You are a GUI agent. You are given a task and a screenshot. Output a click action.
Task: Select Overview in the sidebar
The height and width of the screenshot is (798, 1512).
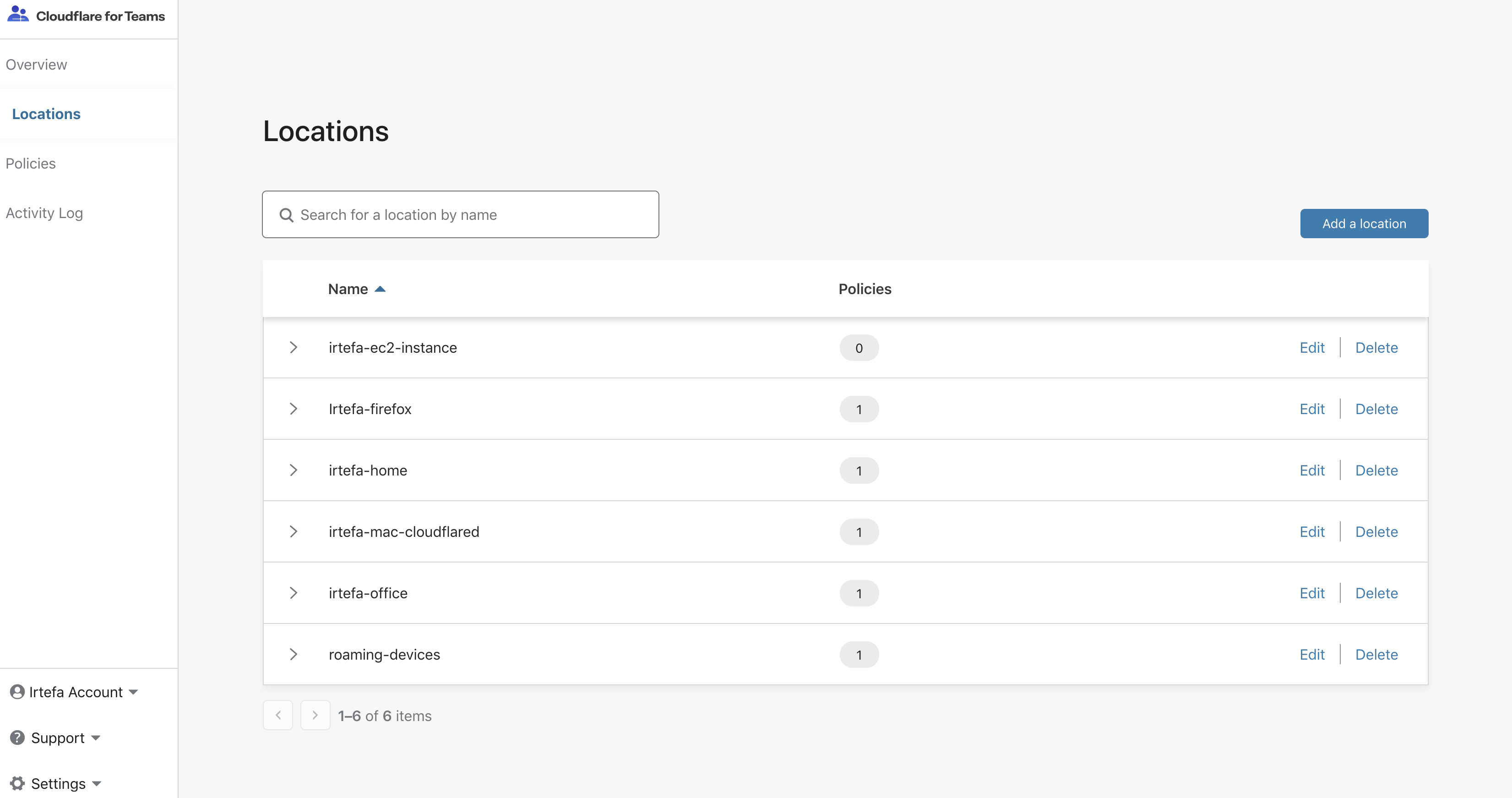click(36, 65)
